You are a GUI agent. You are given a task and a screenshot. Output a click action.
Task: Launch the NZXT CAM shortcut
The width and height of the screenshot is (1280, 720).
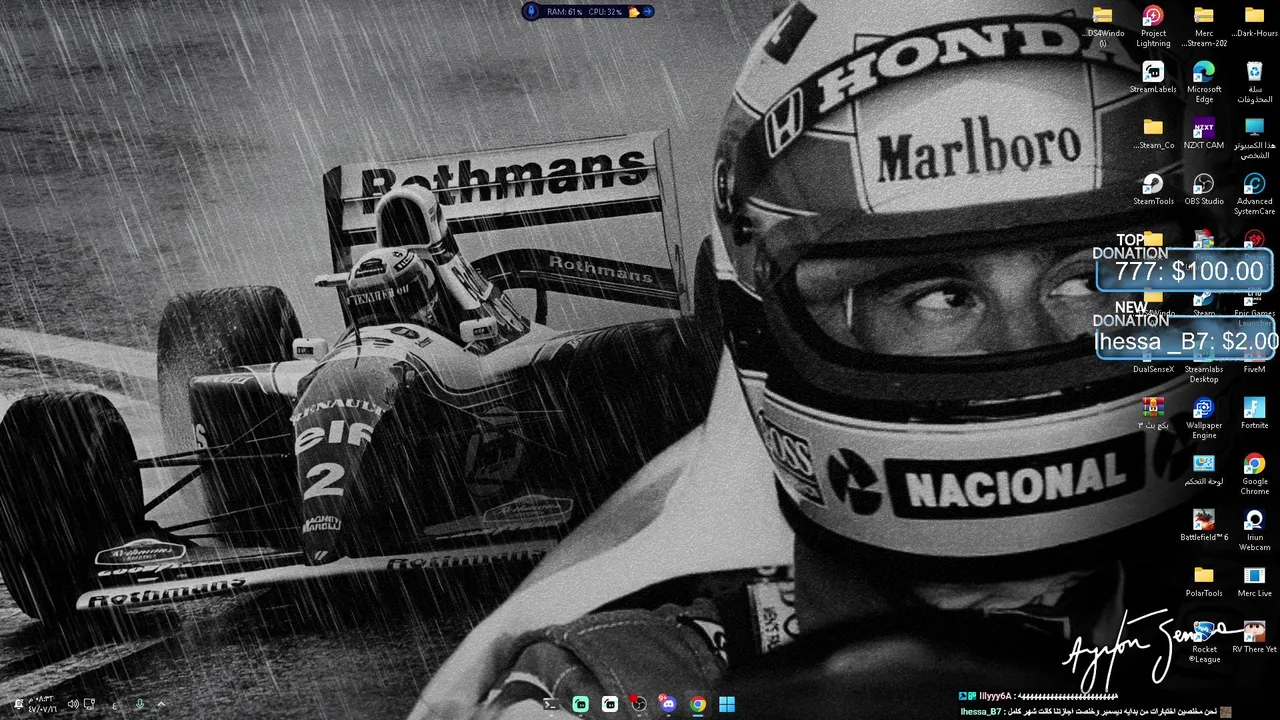coord(1204,133)
